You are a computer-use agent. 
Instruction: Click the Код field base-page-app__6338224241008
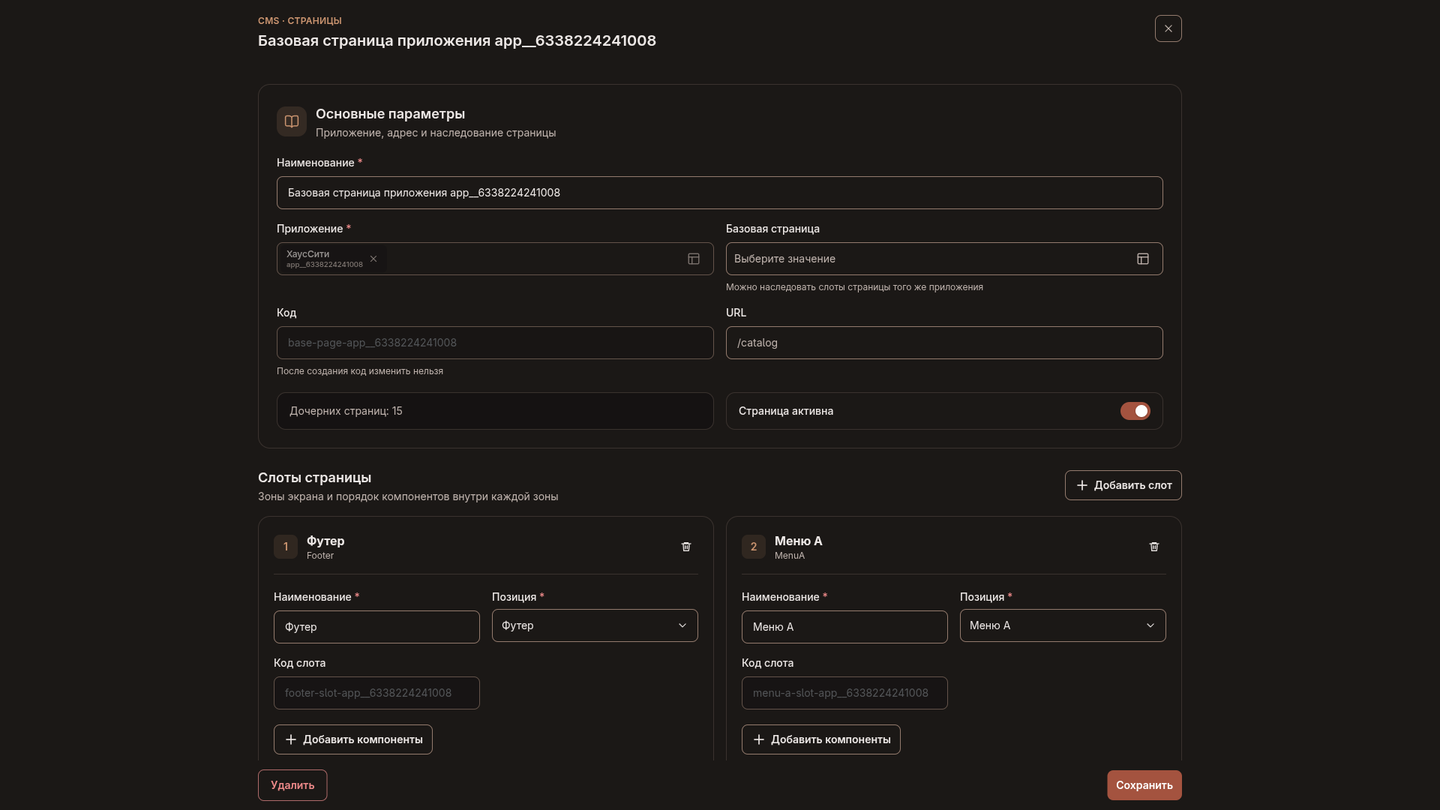[495, 343]
